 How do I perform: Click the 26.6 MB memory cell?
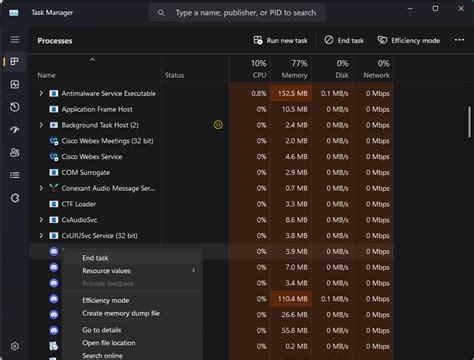[x=291, y=314]
